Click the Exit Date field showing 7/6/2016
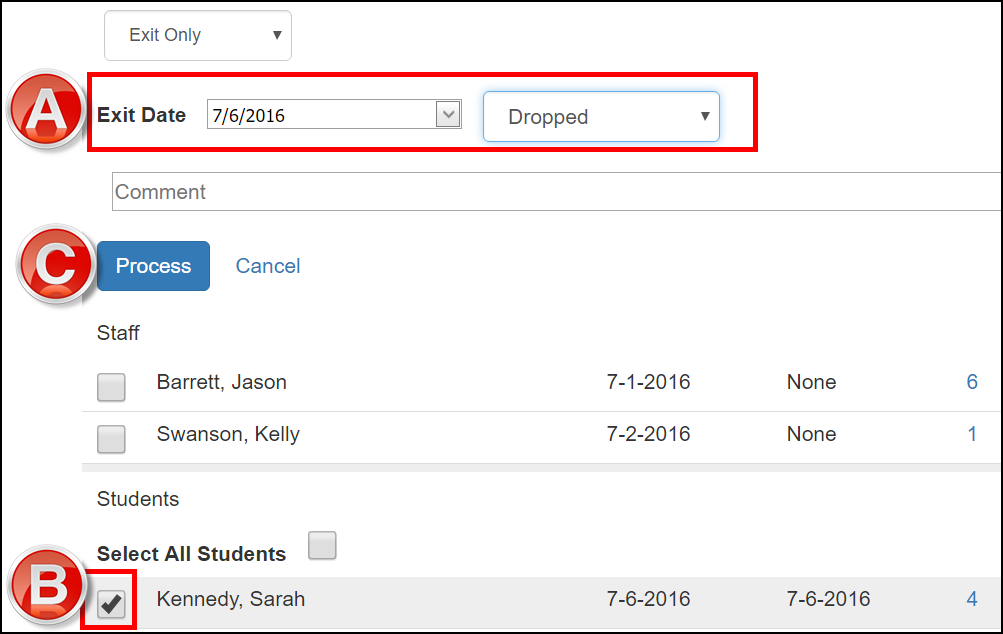The image size is (1003, 634). [320, 115]
